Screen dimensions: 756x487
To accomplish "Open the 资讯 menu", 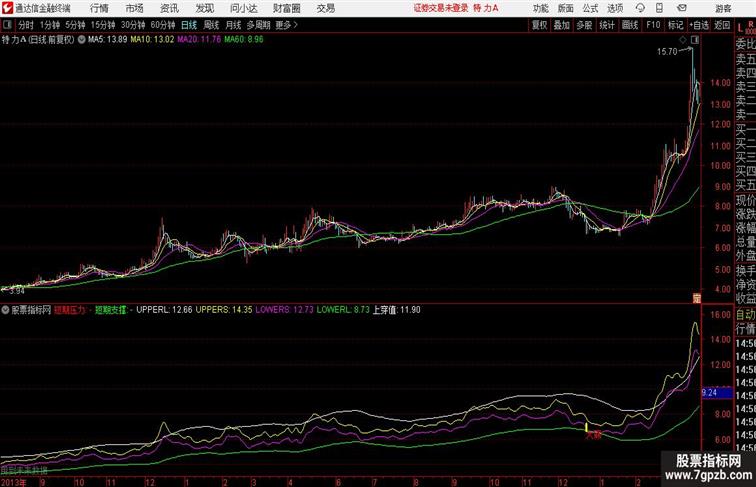I will point(169,8).
